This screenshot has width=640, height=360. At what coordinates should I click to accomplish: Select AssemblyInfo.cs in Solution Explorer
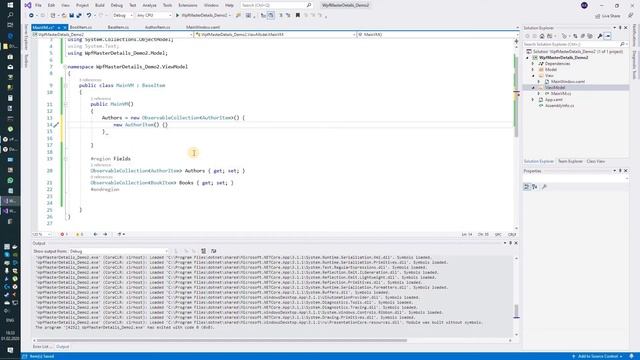pos(560,106)
